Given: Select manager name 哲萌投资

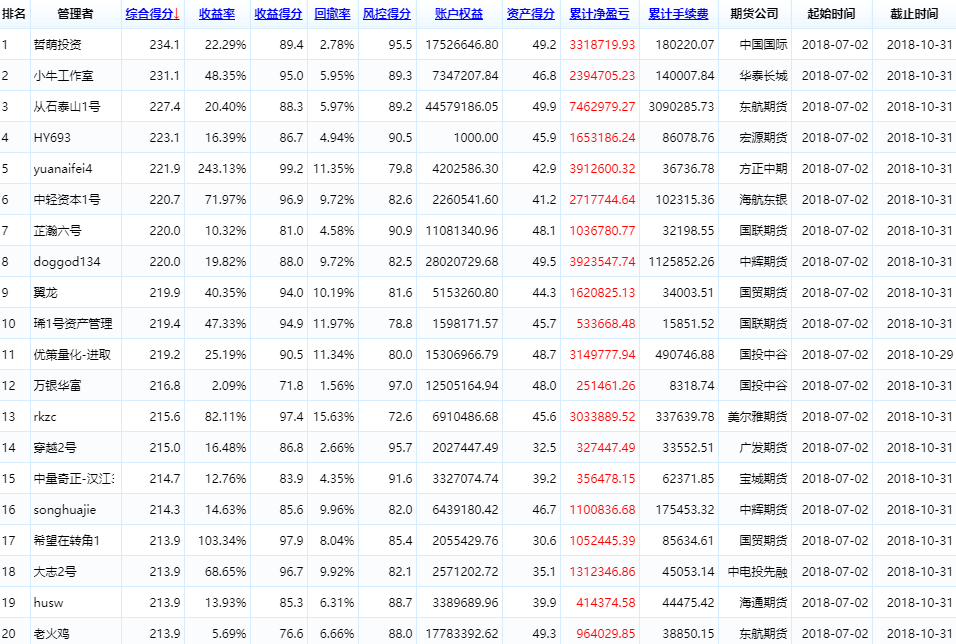Looking at the screenshot, I should pos(57,45).
